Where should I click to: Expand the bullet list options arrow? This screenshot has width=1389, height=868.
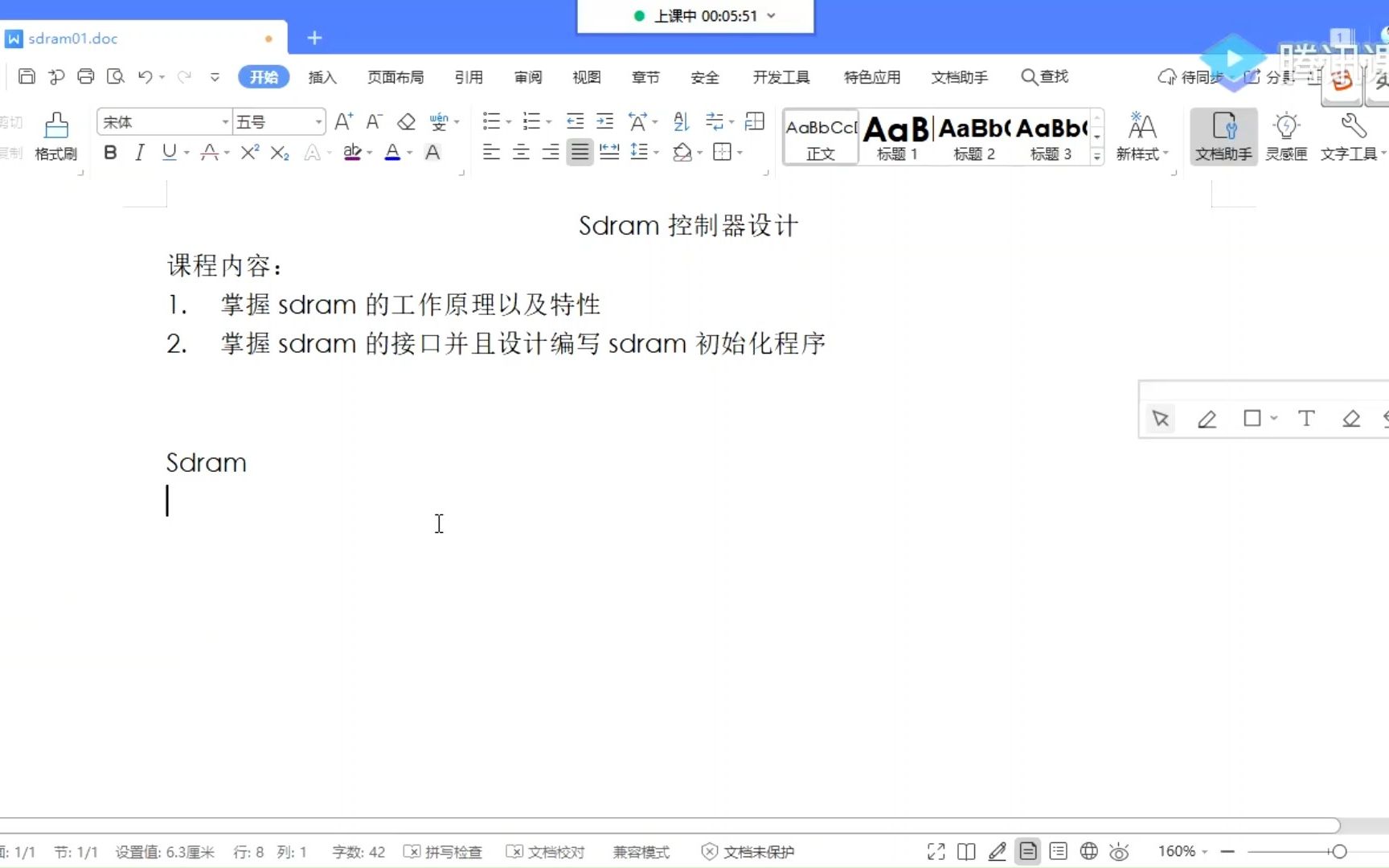pos(509,122)
